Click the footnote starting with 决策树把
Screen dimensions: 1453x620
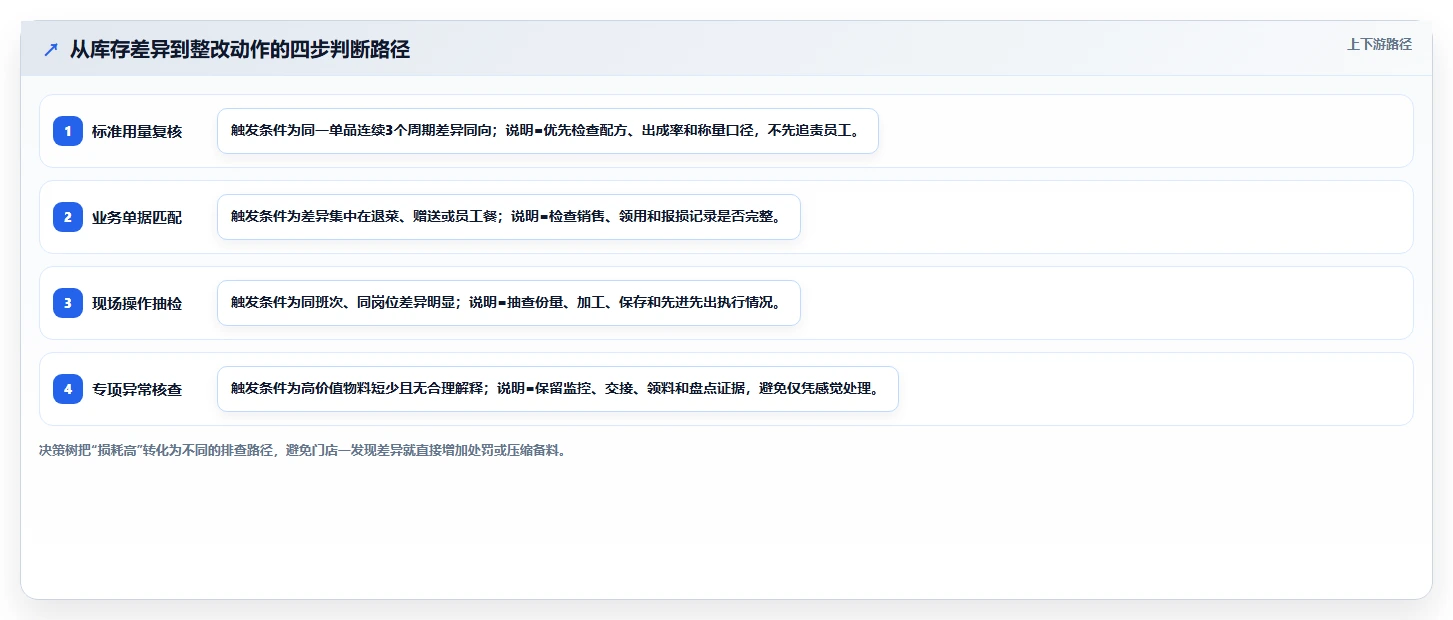coord(304,451)
